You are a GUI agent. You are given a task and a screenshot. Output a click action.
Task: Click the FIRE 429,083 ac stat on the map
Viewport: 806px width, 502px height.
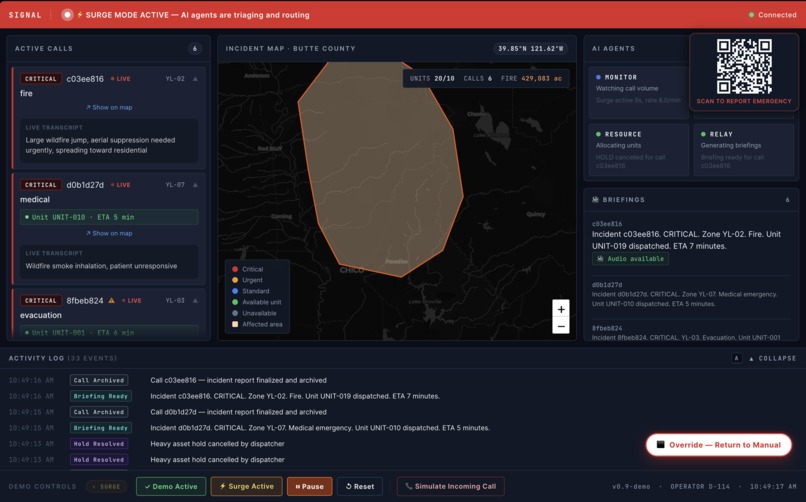531,78
